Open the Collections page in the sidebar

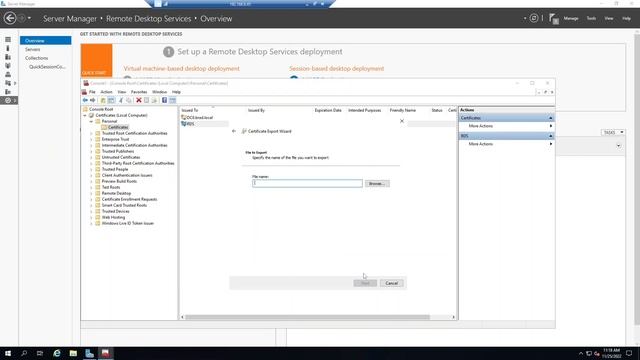(36, 58)
